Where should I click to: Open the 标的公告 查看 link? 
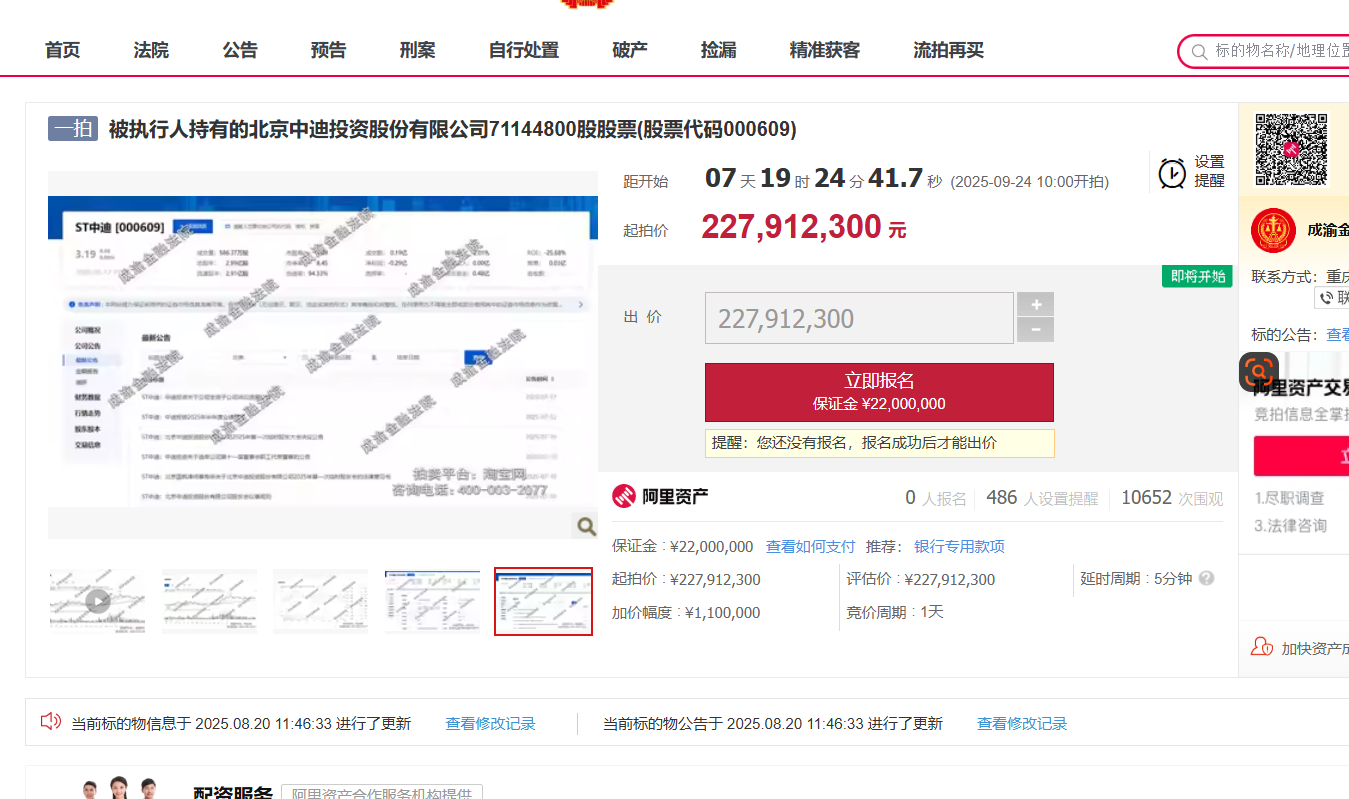1337,335
